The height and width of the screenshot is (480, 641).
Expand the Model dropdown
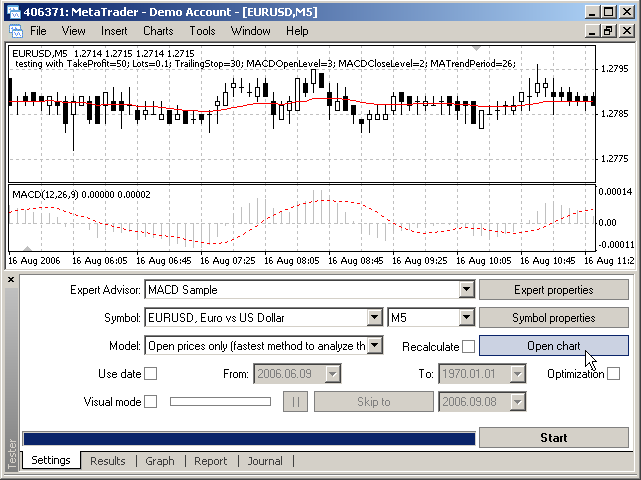point(374,345)
